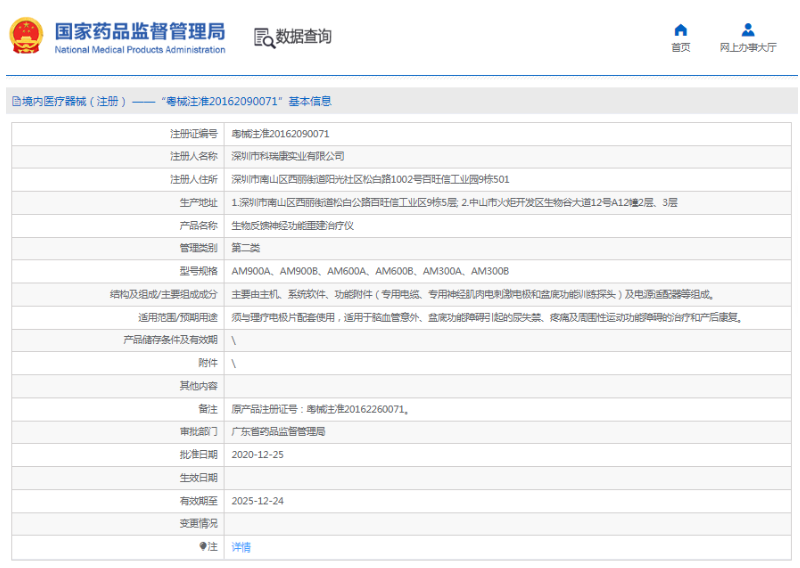
Task: Select the 备注 original registration number text
Action: click(320, 409)
